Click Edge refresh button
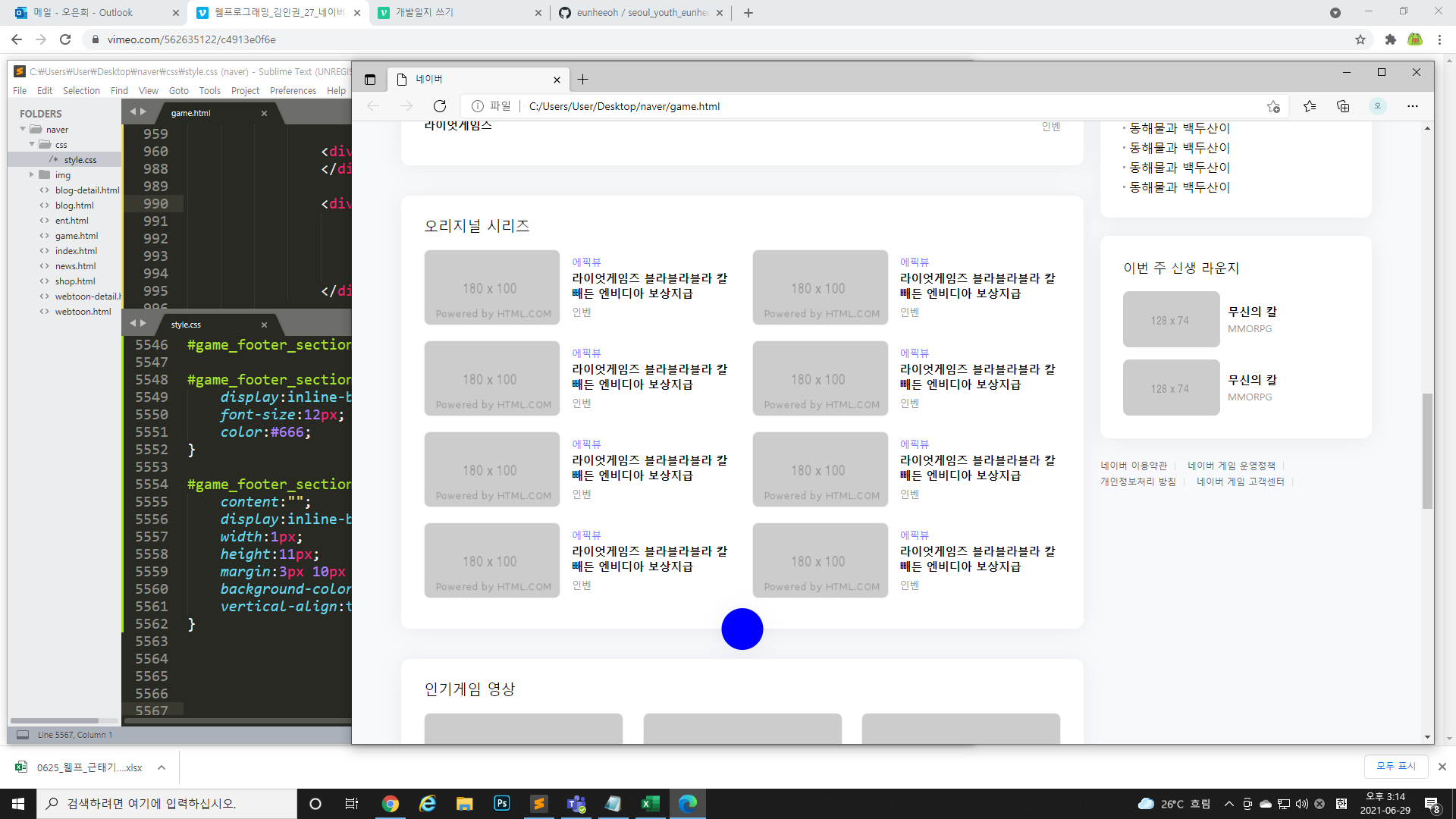Viewport: 1456px width, 819px height. [x=440, y=106]
